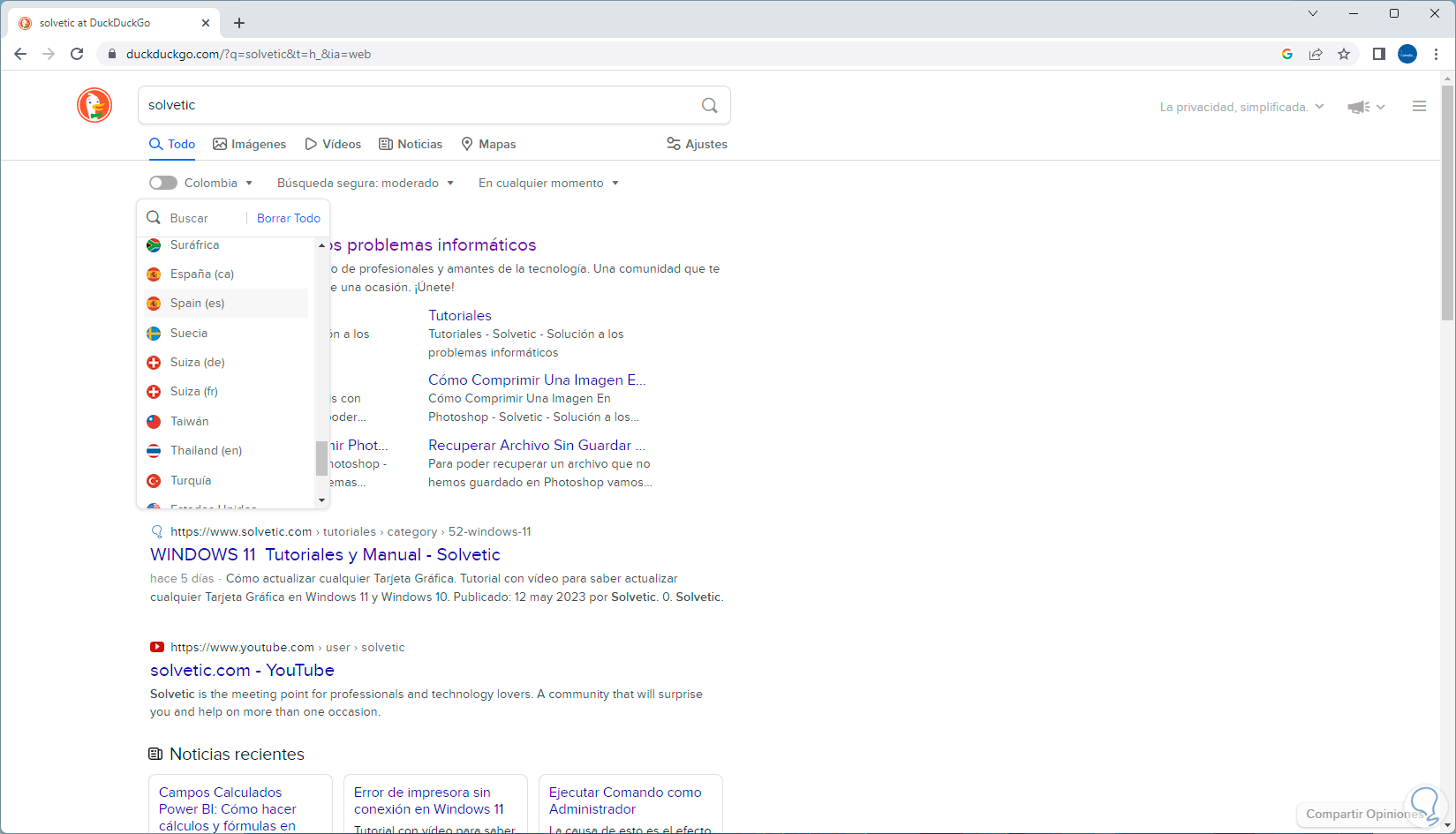The height and width of the screenshot is (834, 1456).
Task: Open En cualquier momento time filter
Action: coord(548,183)
